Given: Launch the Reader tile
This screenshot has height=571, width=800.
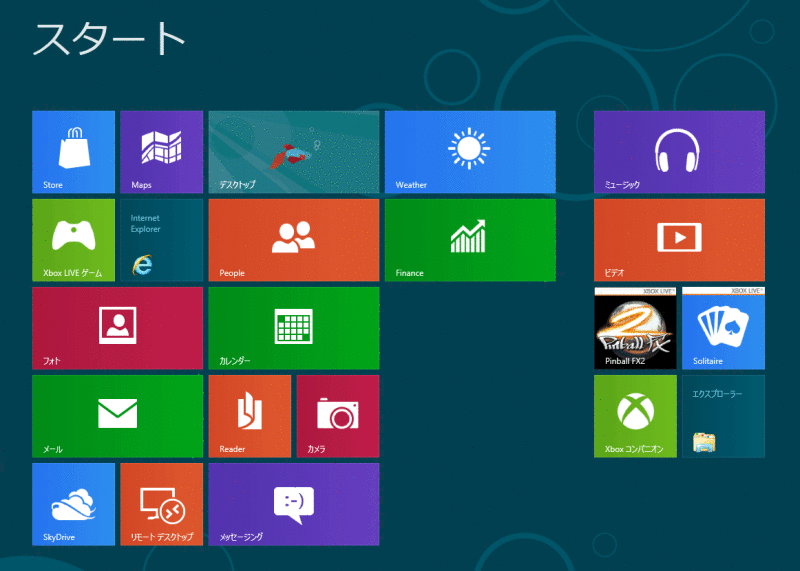Looking at the screenshot, I should [x=249, y=416].
